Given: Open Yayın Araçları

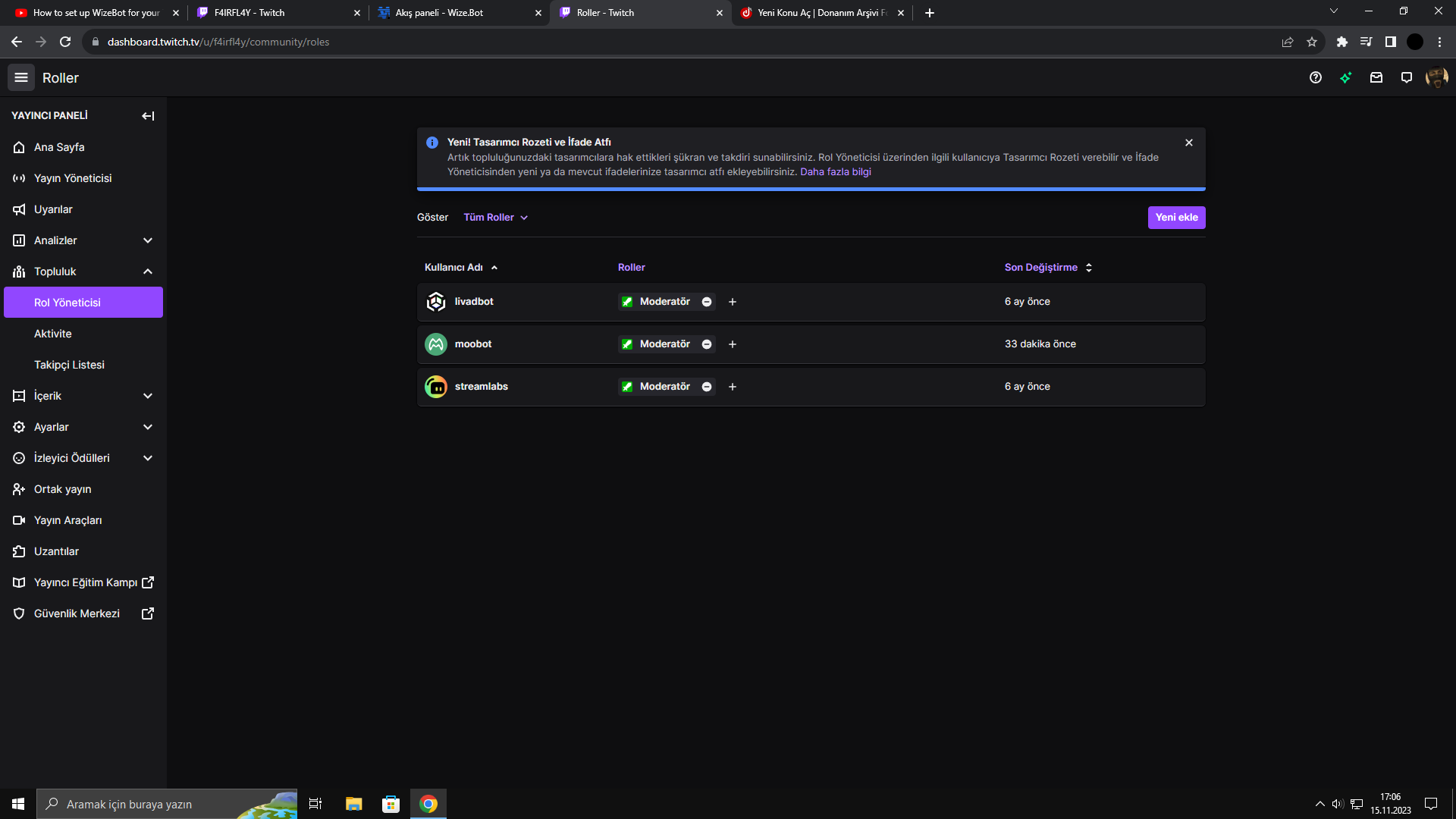Looking at the screenshot, I should click(x=83, y=520).
